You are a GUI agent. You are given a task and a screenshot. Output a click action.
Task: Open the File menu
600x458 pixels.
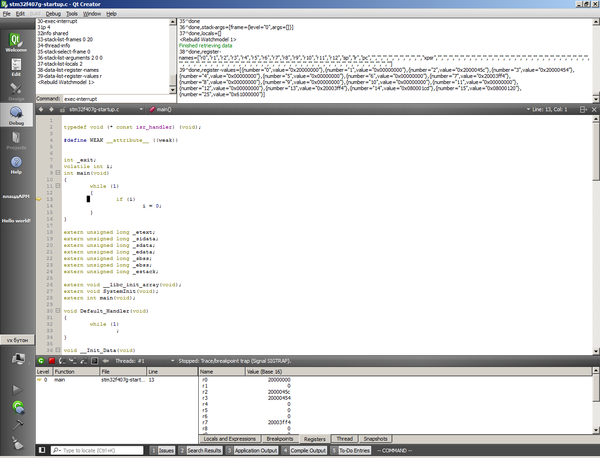pyautogui.click(x=7, y=14)
